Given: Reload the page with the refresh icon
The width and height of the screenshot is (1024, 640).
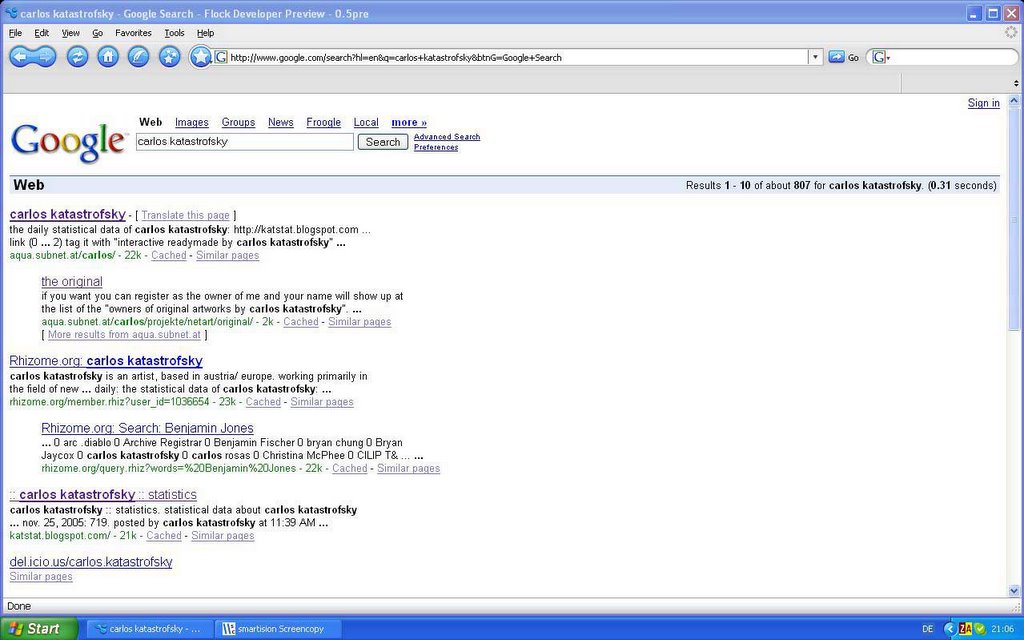Looking at the screenshot, I should click(x=77, y=57).
